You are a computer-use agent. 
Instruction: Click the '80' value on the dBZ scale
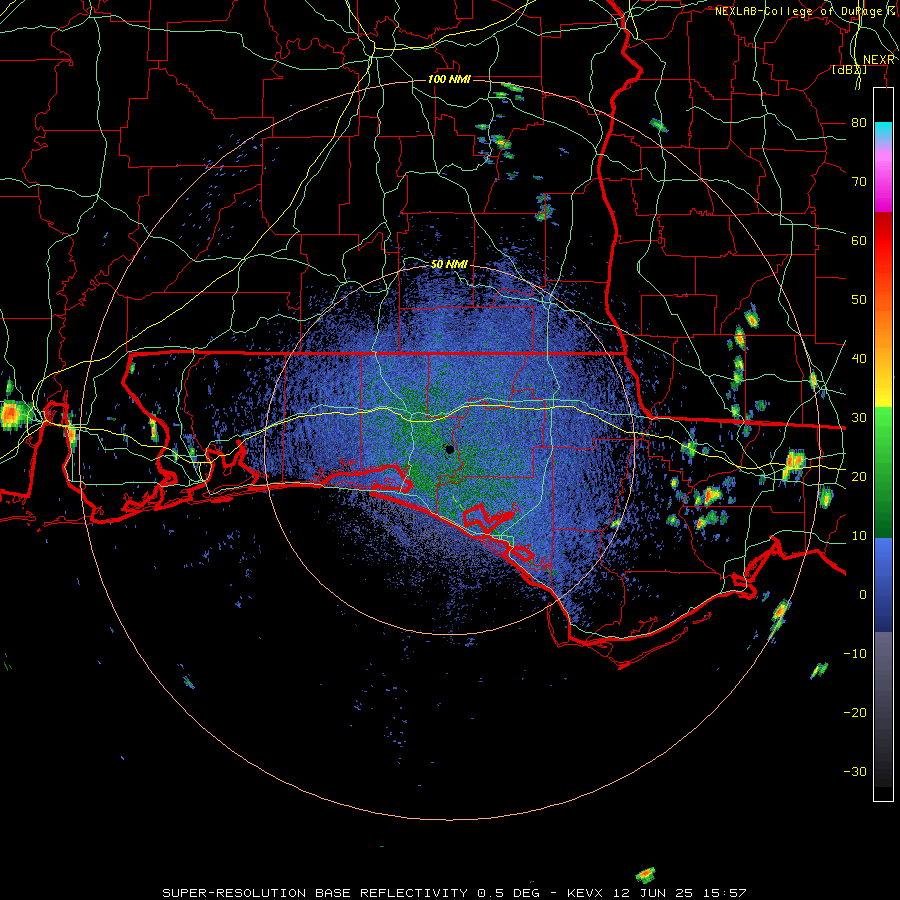pyautogui.click(x=859, y=122)
